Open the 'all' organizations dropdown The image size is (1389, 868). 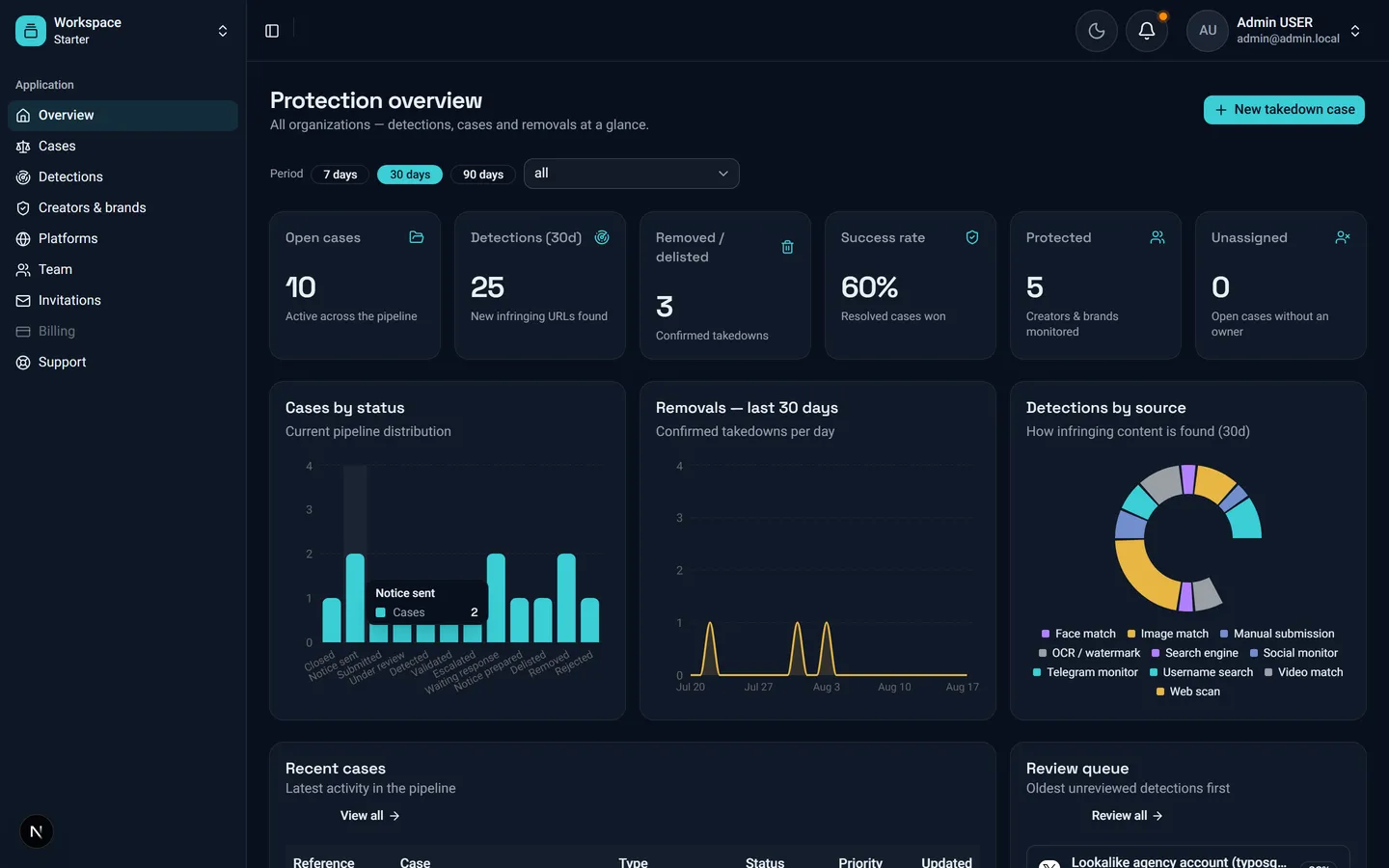632,174
